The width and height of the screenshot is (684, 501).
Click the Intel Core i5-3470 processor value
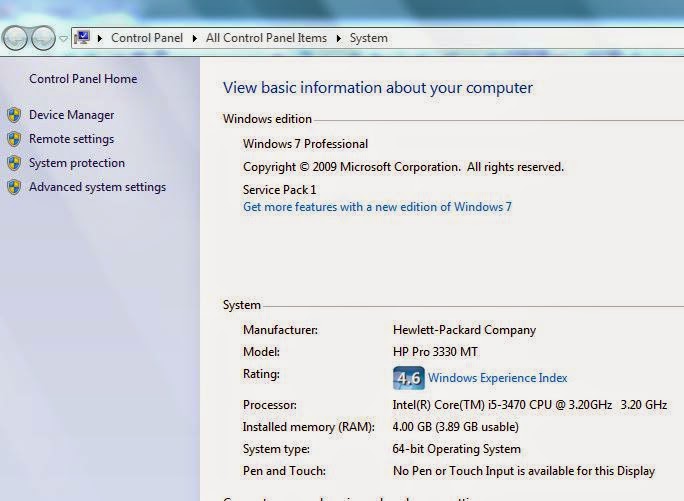coord(530,405)
